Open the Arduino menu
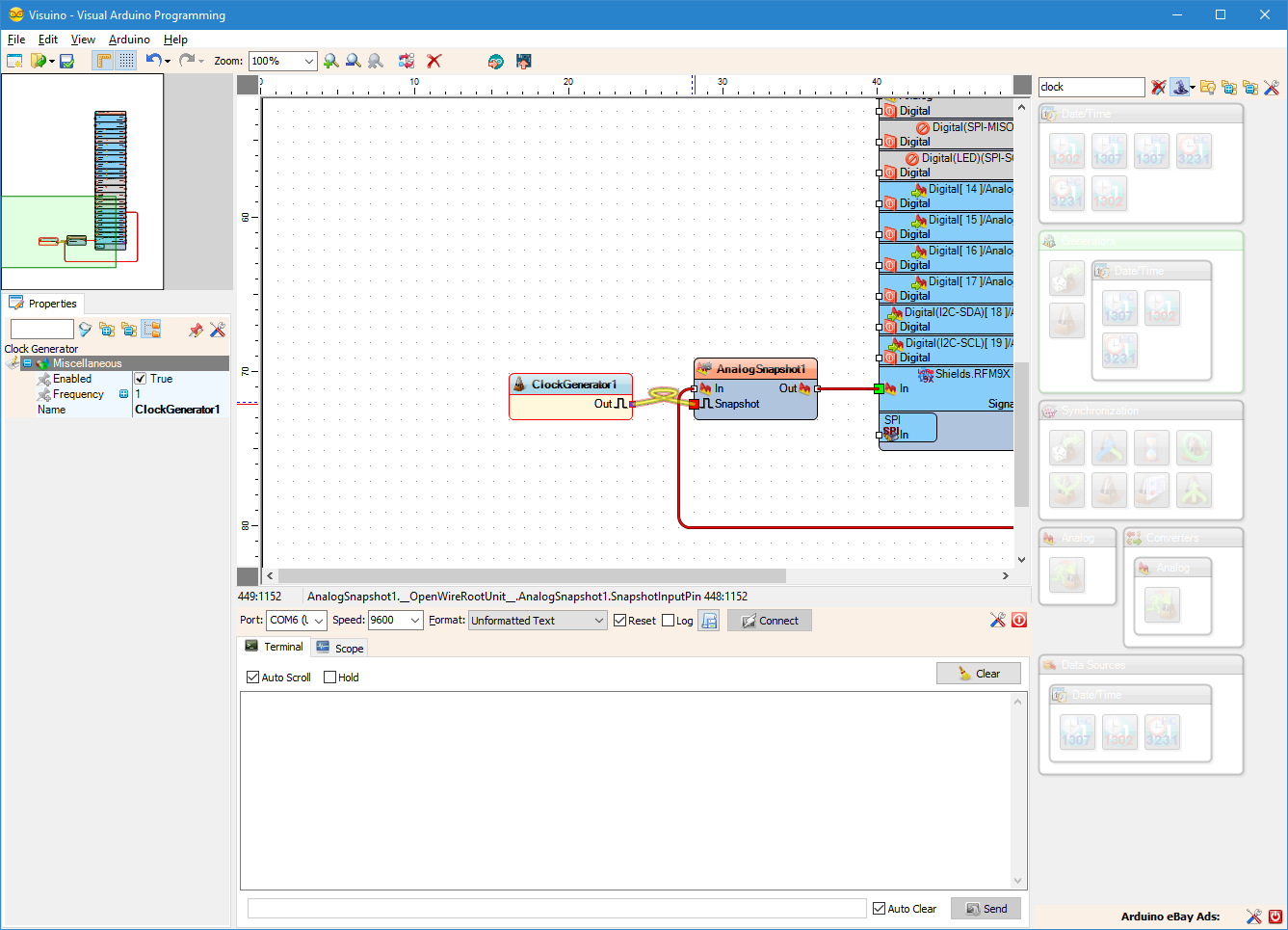The width and height of the screenshot is (1288, 930). tap(129, 40)
